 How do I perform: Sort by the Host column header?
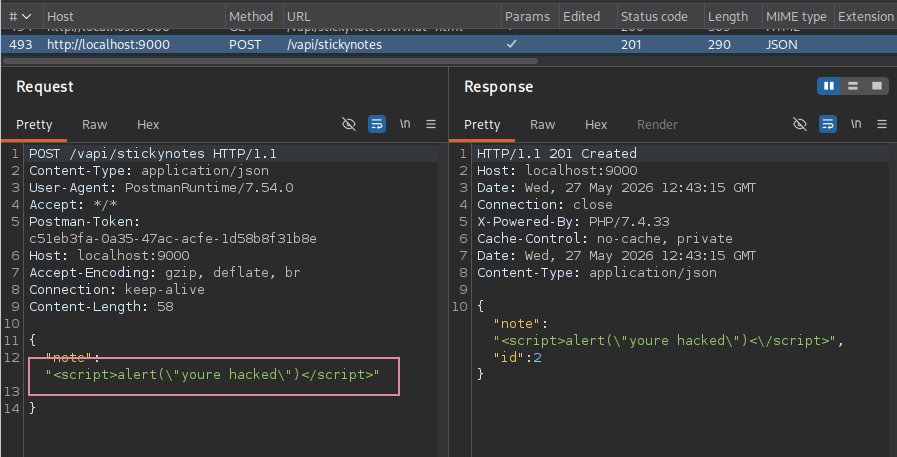point(60,17)
